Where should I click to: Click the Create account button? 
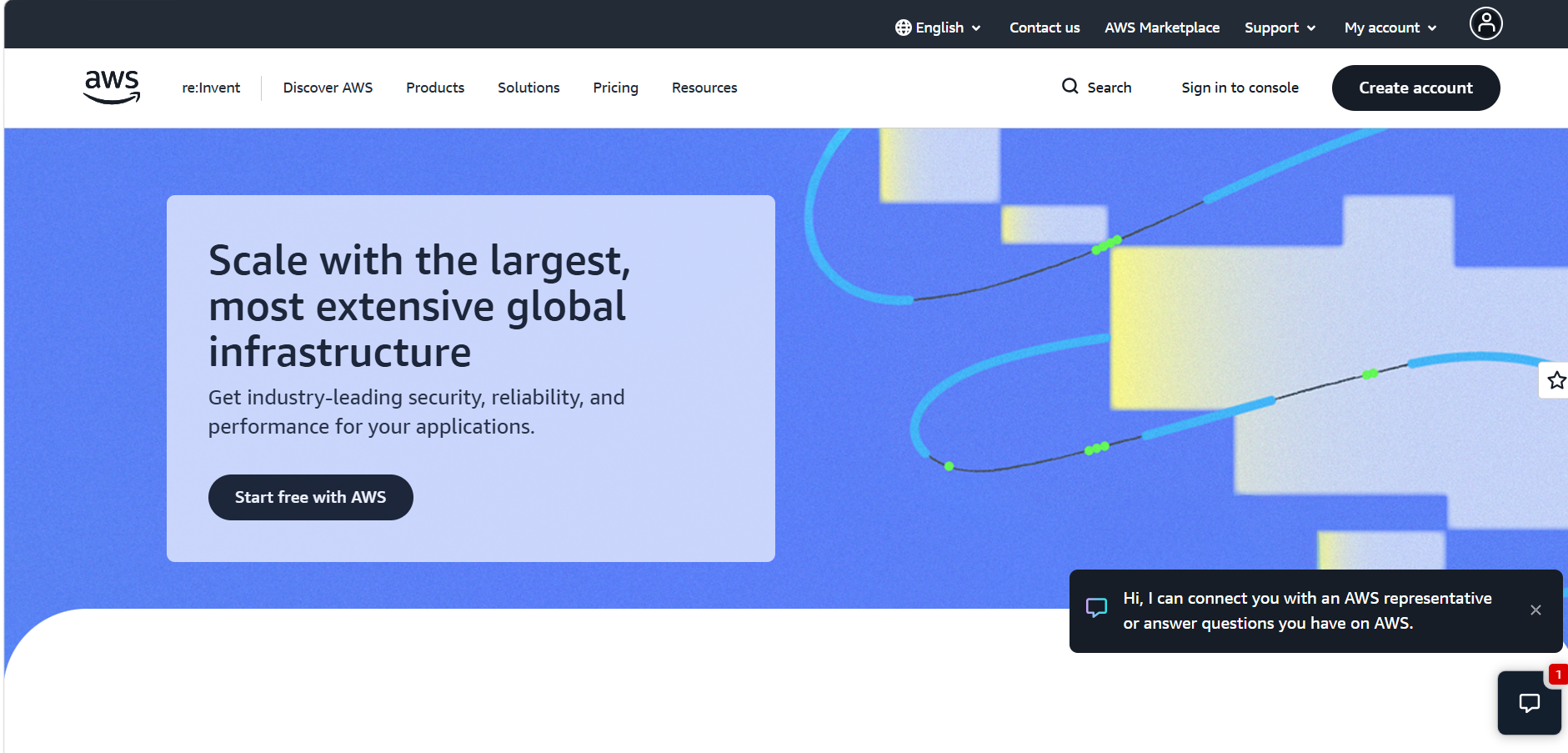[1415, 88]
